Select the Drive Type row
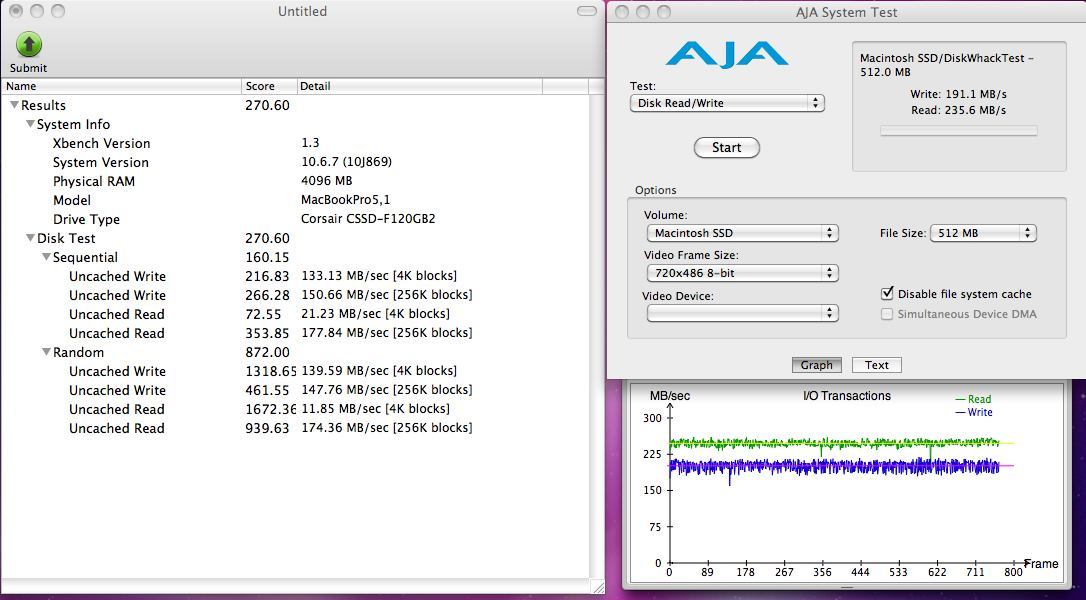Screen dimensions: 1086x600 pos(295,219)
